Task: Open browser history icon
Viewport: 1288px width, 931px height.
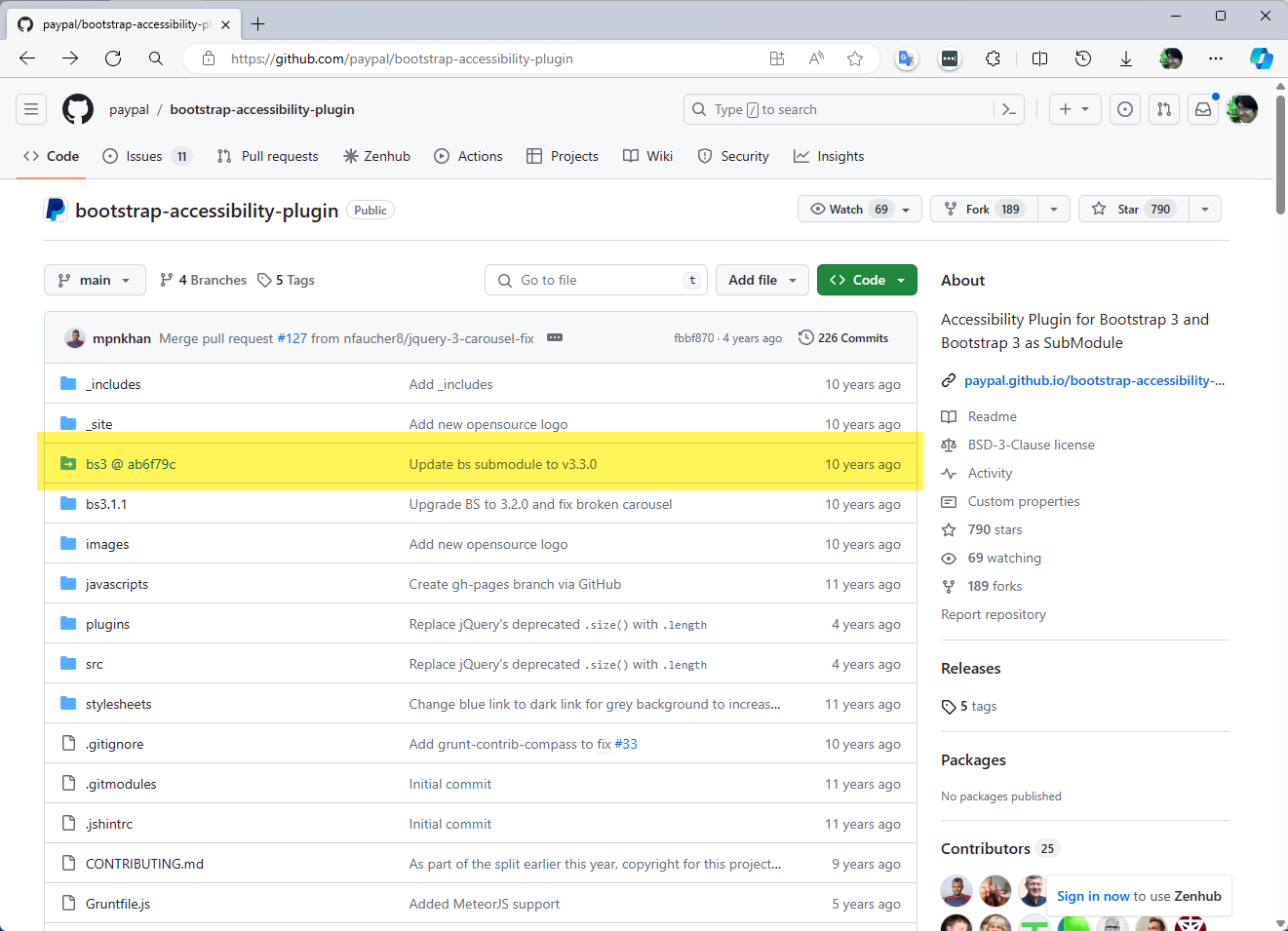Action: tap(1082, 58)
